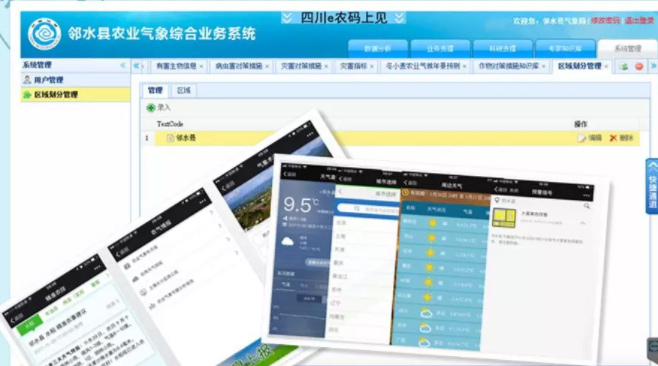Viewport: 658px width, 366px height.
Task: Open the 系统管理 top navigation tab
Action: point(627,49)
